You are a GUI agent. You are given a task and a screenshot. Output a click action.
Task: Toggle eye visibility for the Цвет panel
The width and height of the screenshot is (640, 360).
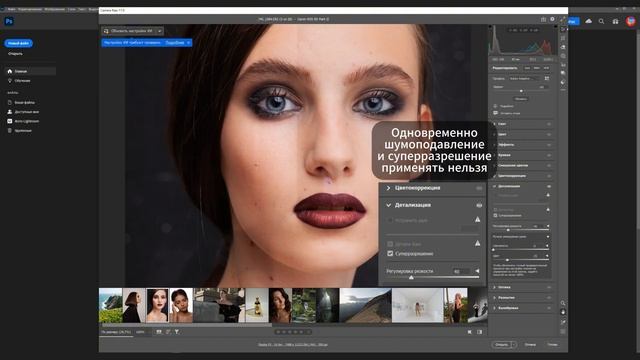pyautogui.click(x=549, y=134)
